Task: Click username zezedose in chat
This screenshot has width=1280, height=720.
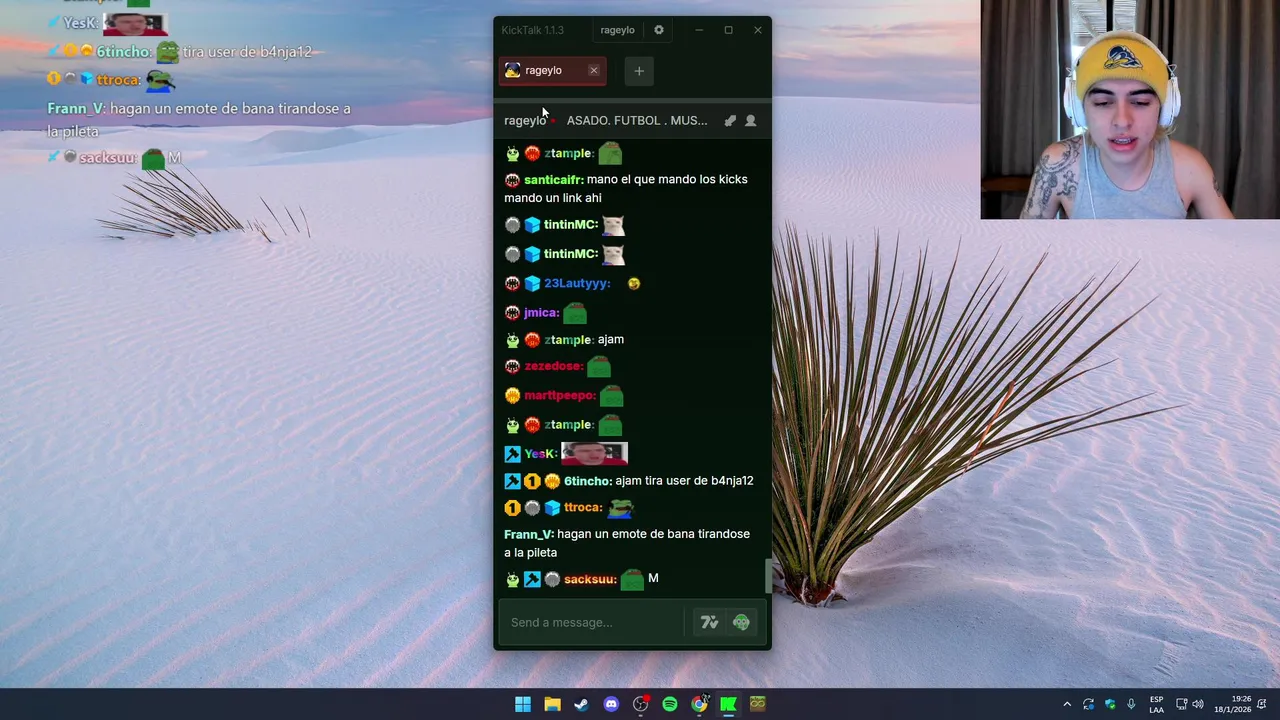Action: [554, 366]
